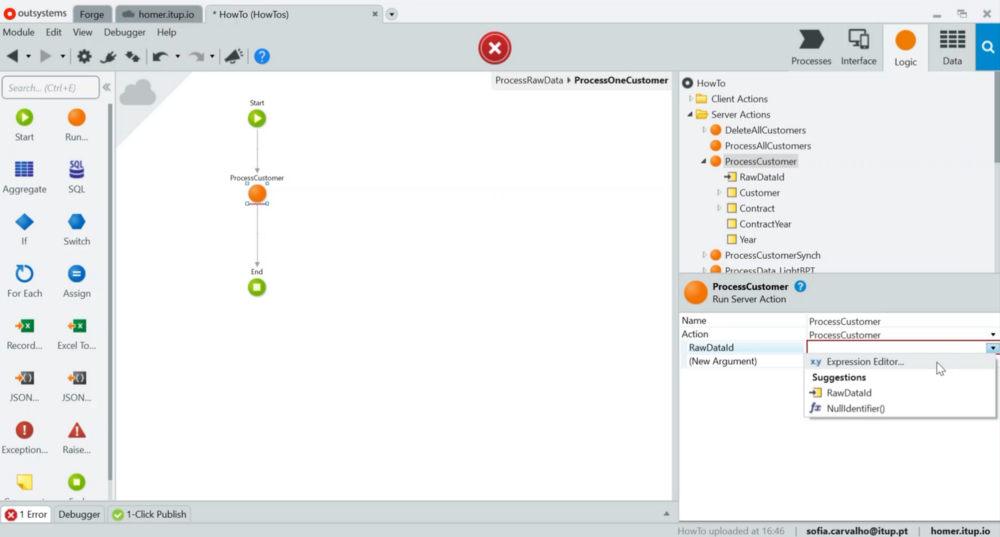
Task: Click the navigate forward arrow
Action: click(x=46, y=56)
